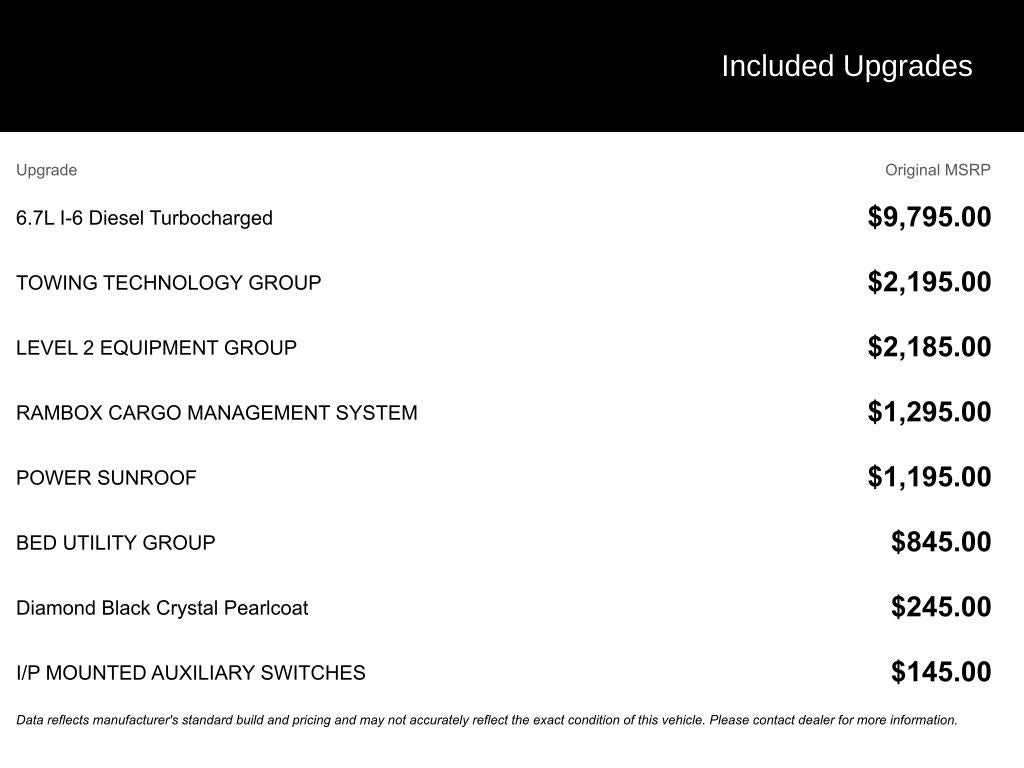This screenshot has height=768, width=1024.
Task: Select the 6.7L I-6 Diesel Turbocharged row label
Action: (x=144, y=218)
